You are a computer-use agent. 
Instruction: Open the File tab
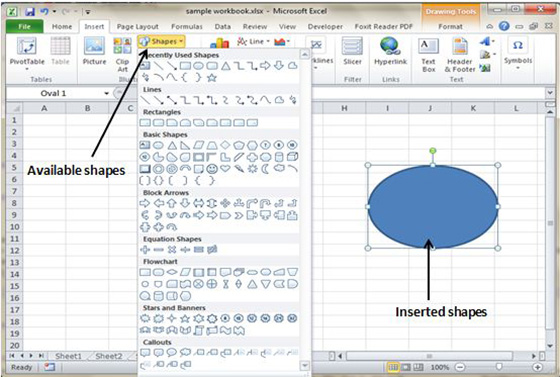(25, 26)
